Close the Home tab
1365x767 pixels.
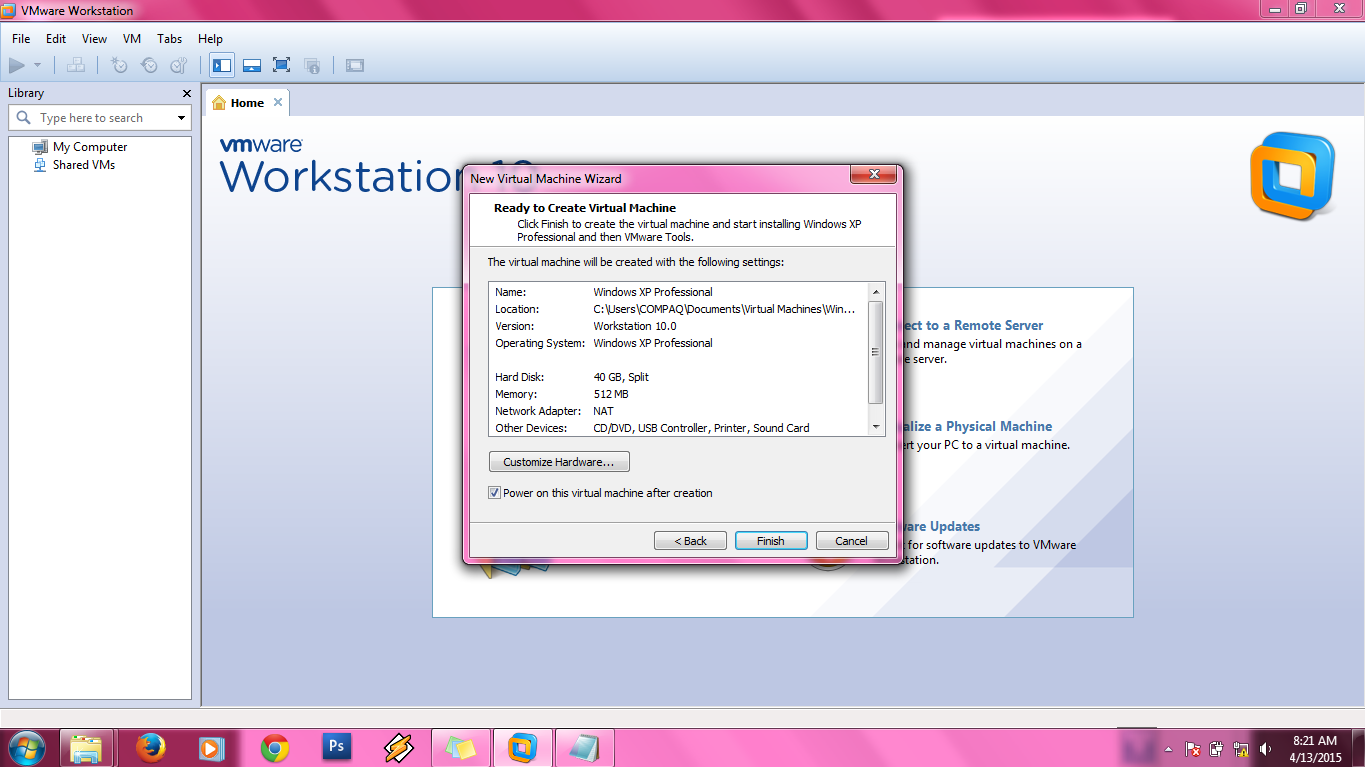[x=278, y=102]
